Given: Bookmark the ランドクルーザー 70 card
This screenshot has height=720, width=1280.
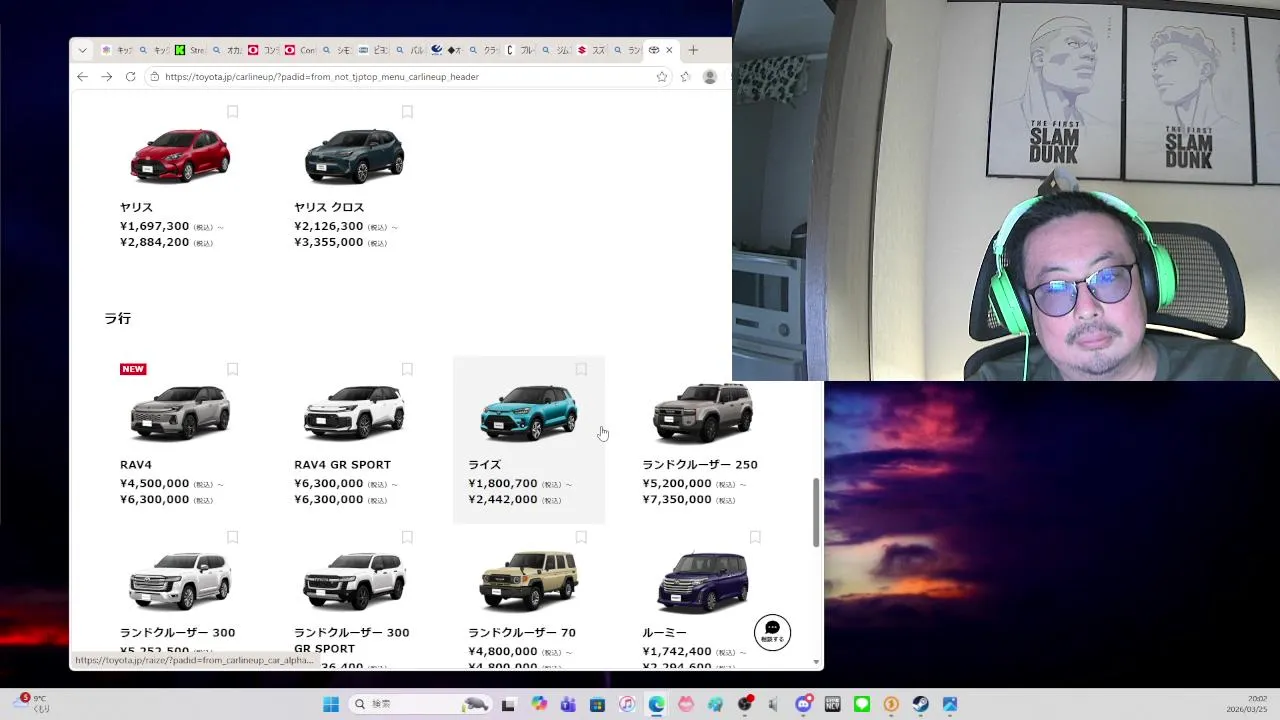Looking at the screenshot, I should click(581, 537).
